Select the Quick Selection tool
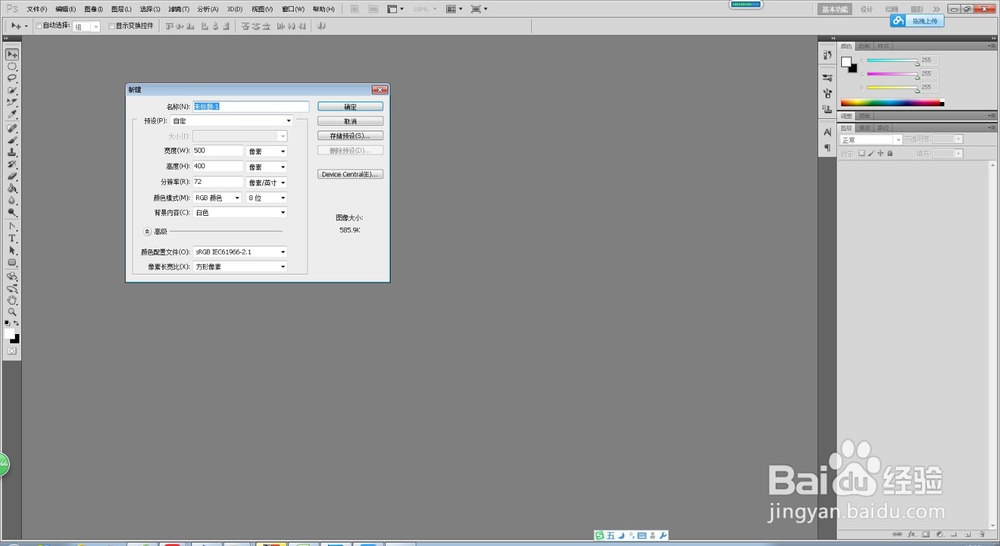This screenshot has width=1000, height=546. coord(12,91)
